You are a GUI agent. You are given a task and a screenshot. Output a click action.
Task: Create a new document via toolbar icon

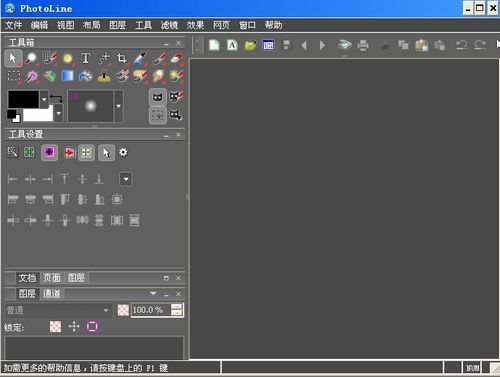pos(214,45)
